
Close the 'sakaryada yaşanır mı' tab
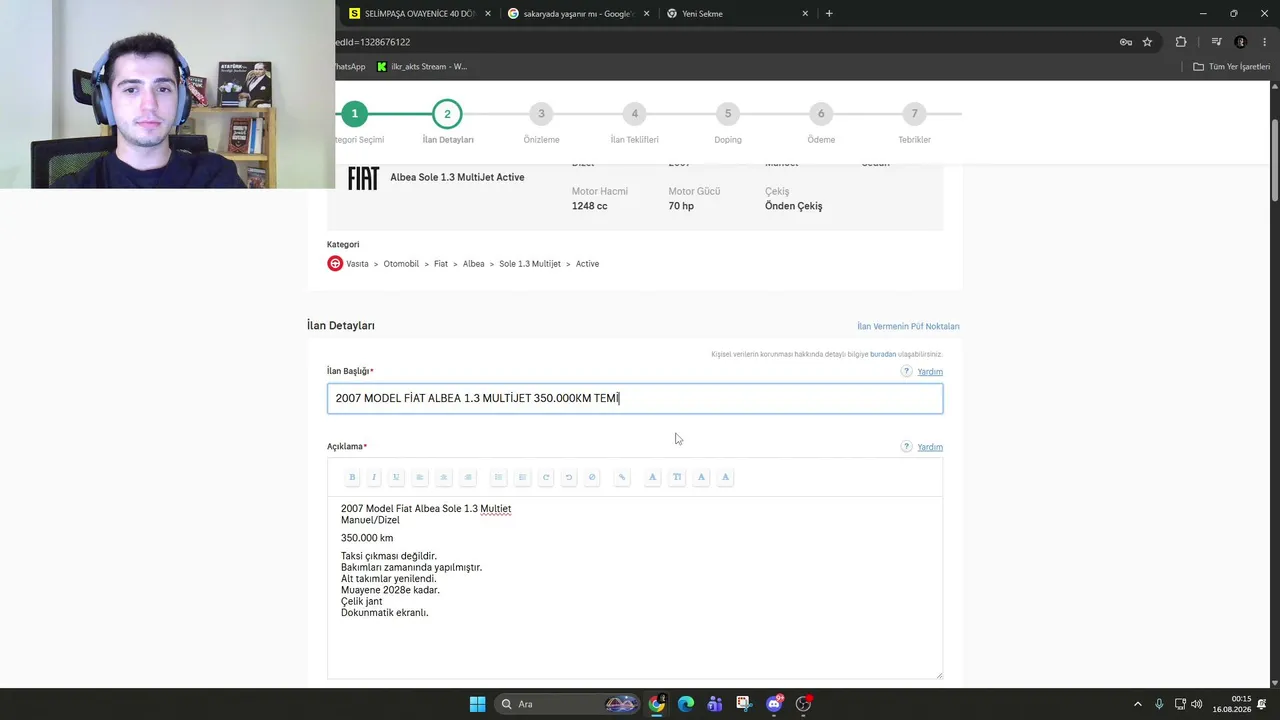(646, 14)
